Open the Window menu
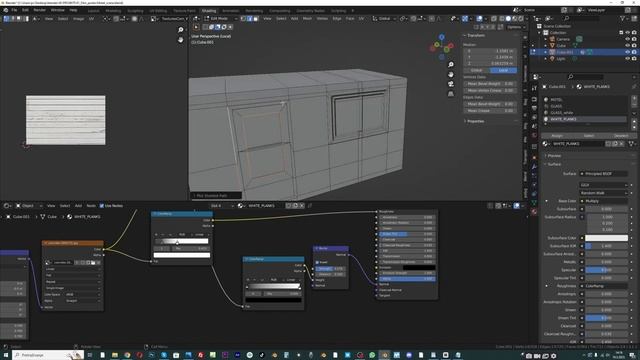640x360 pixels. [x=58, y=10]
